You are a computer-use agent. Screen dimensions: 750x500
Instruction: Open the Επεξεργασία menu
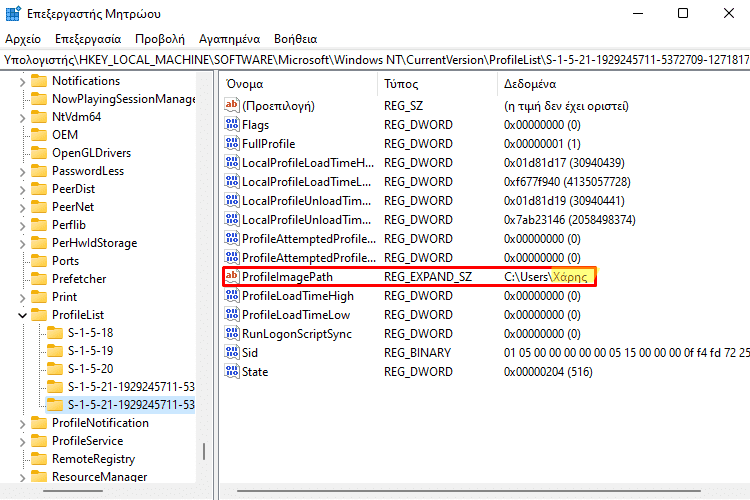pos(88,39)
